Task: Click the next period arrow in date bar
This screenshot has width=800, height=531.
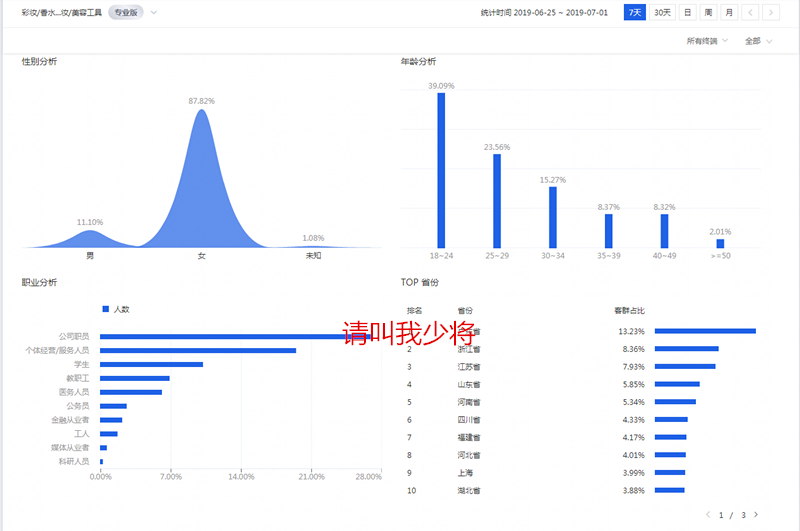Action: [773, 12]
